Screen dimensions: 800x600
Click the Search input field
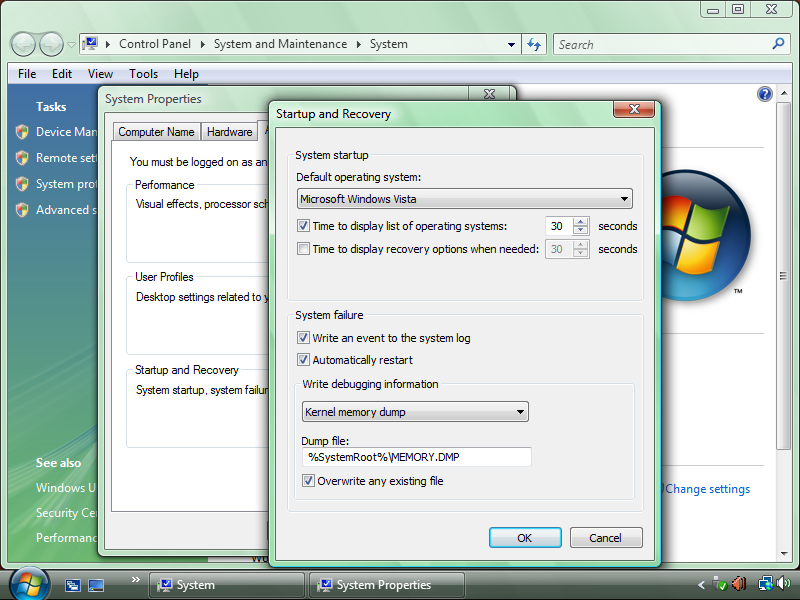(663, 44)
